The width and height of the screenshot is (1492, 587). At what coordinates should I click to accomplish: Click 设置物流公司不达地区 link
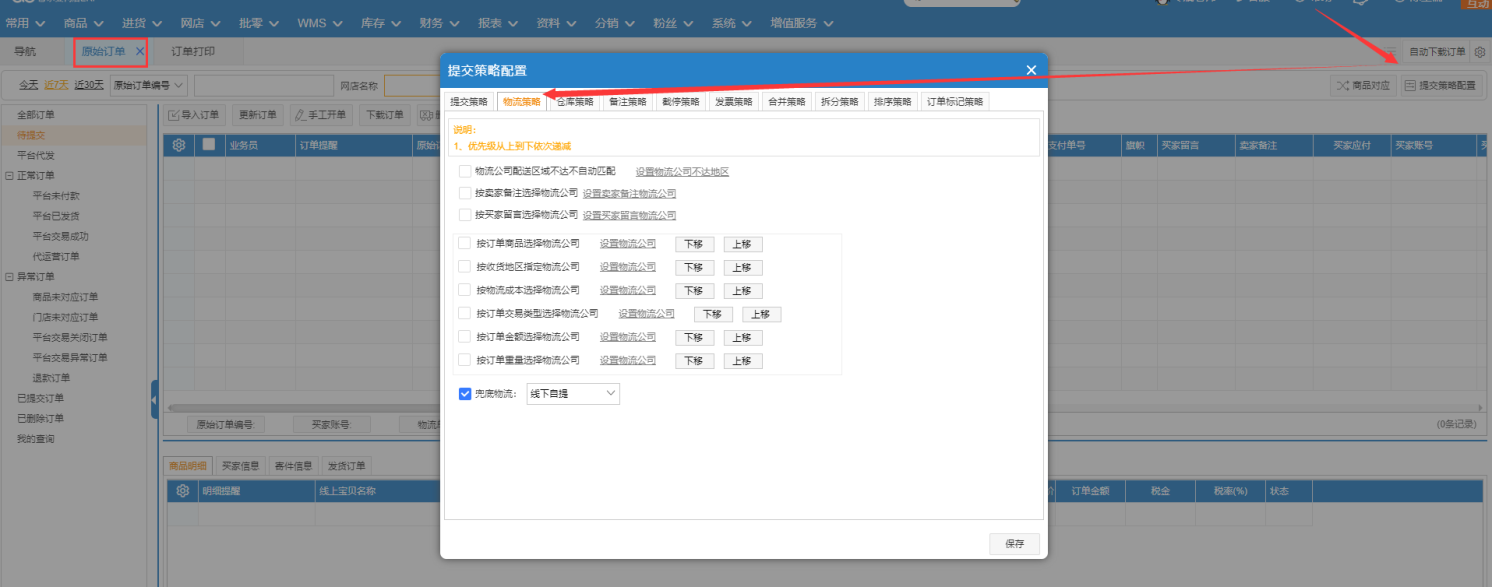coord(682,172)
